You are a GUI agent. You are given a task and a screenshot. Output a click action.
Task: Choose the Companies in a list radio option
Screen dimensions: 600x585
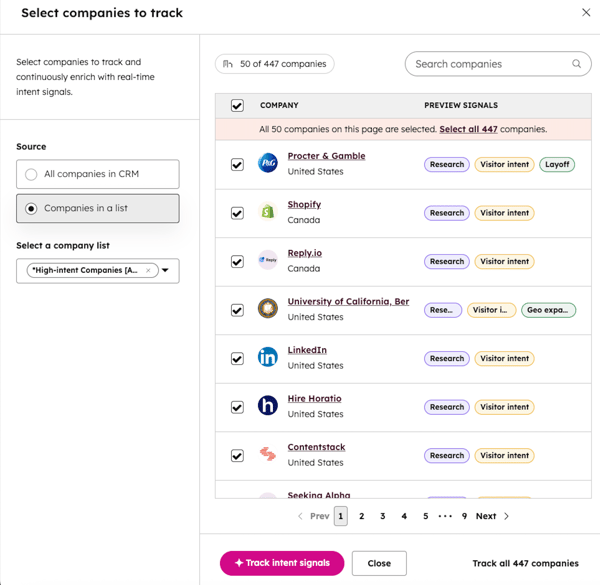point(32,208)
